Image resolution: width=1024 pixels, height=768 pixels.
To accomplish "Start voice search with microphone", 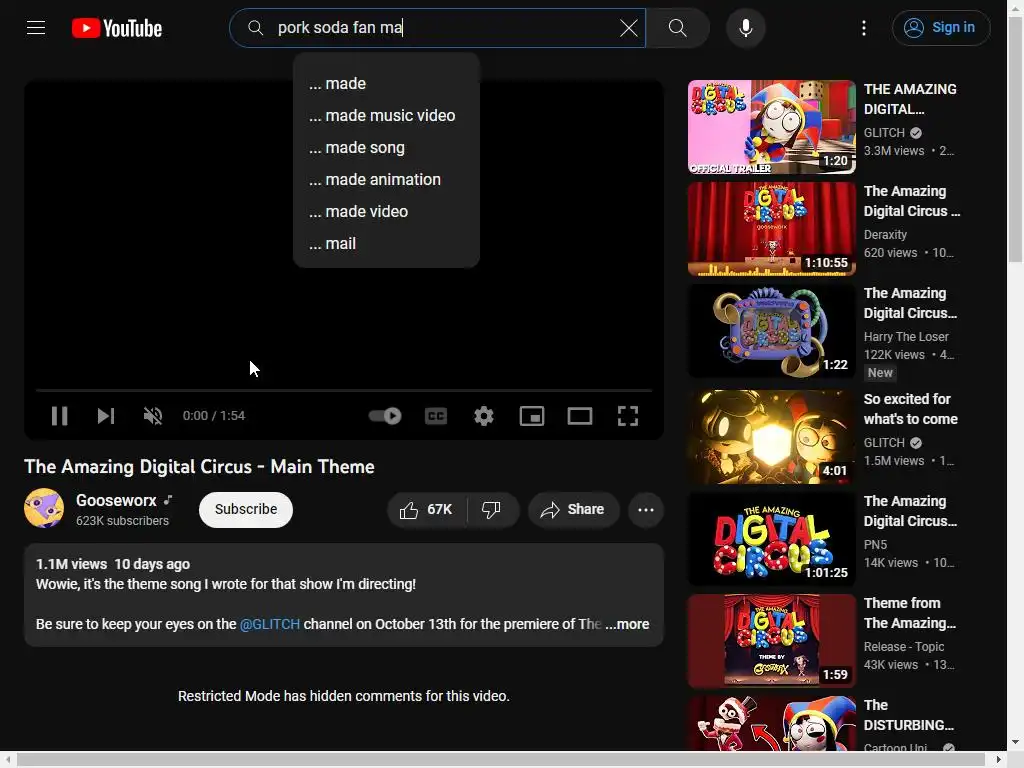I will [746, 28].
